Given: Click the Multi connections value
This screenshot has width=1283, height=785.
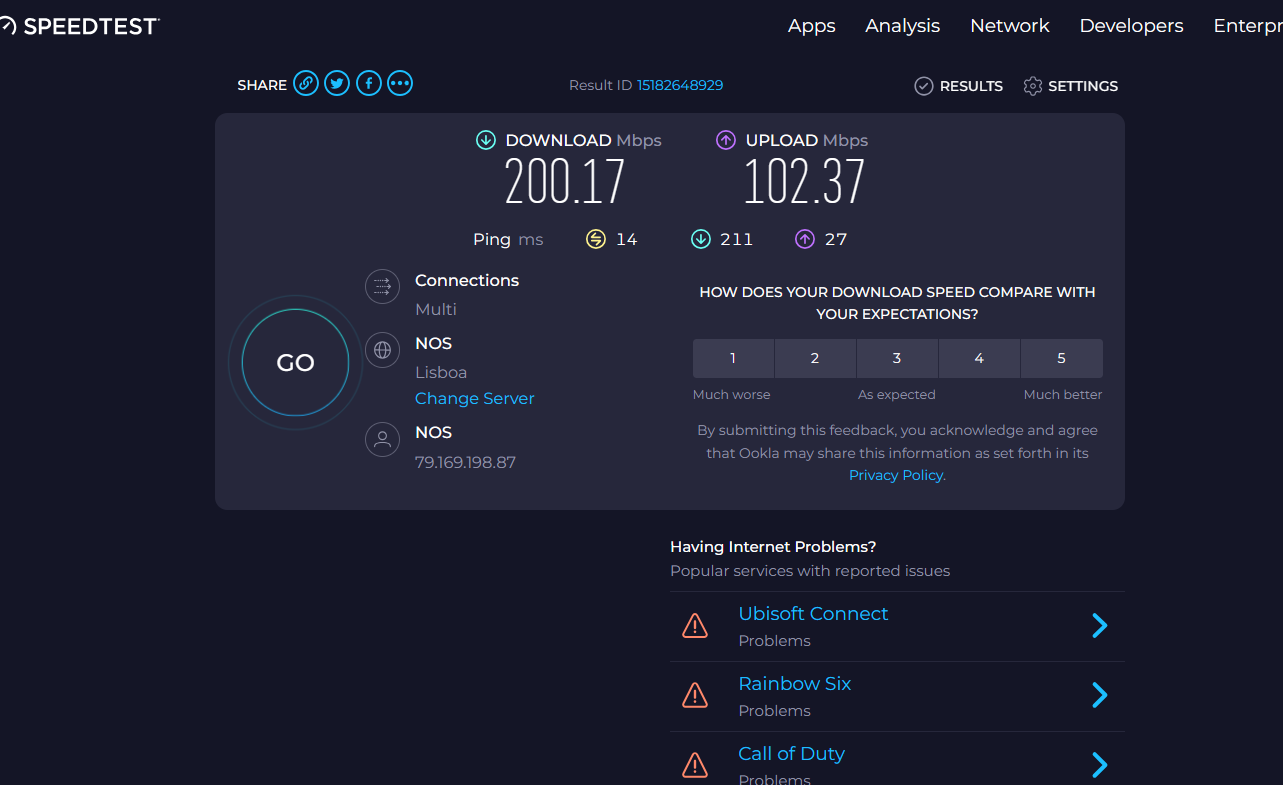Looking at the screenshot, I should (x=436, y=310).
